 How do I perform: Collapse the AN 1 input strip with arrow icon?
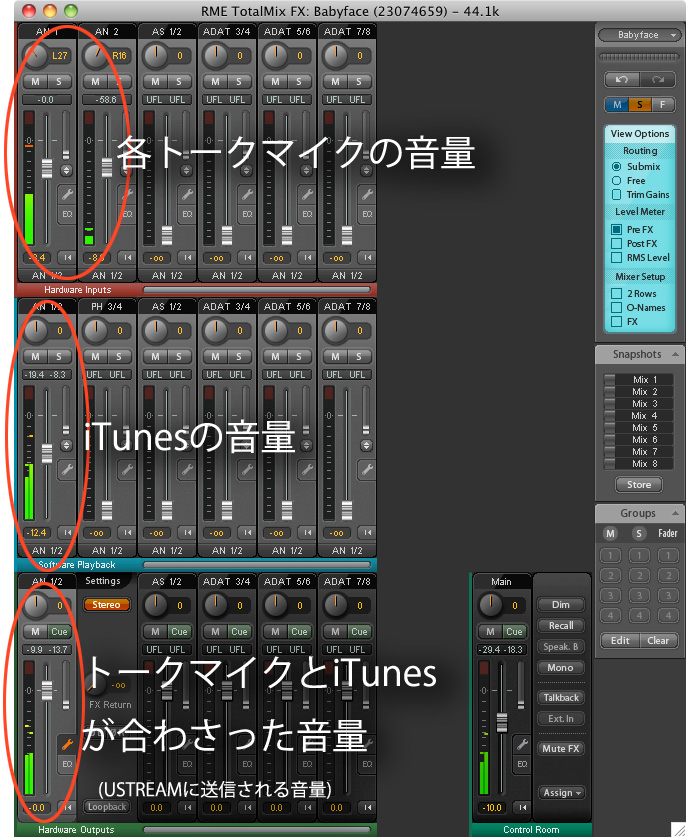point(67,258)
